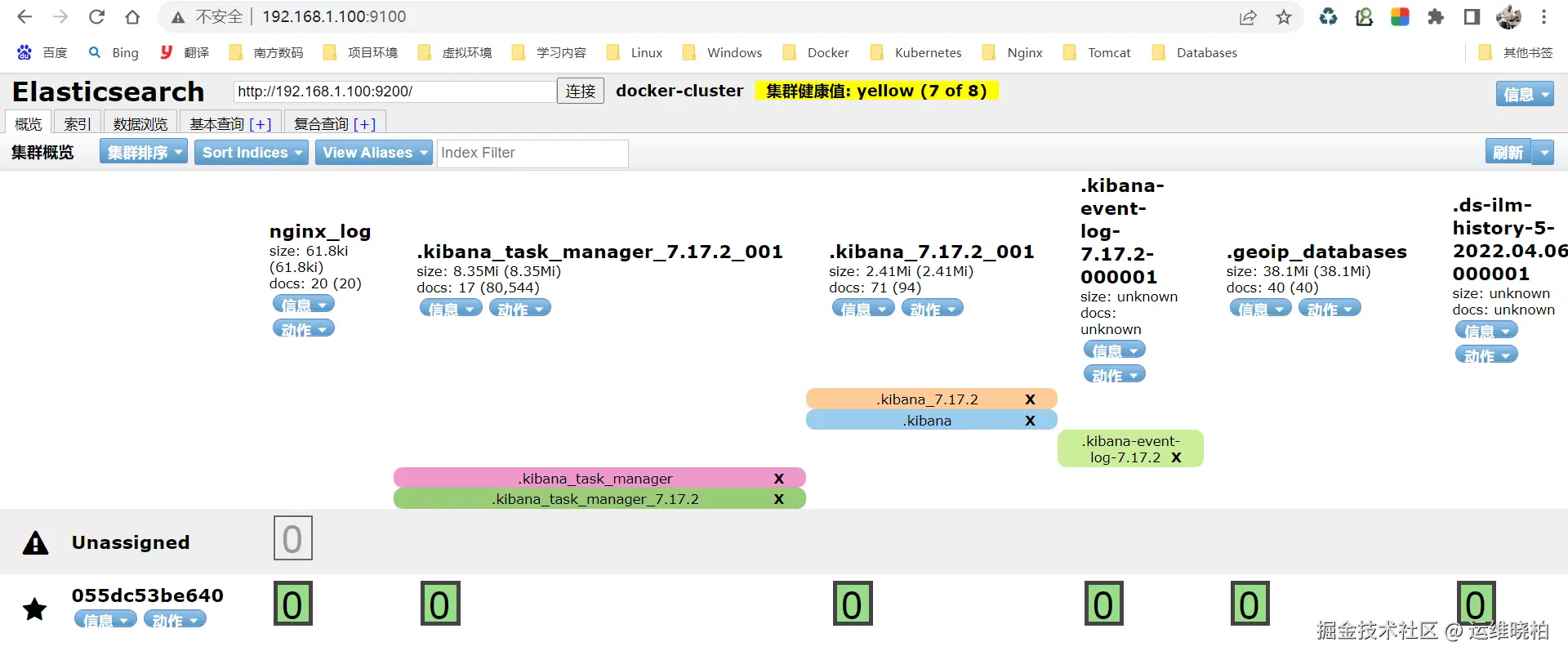Open 信息 dropdown for .geoip_databases
1568x660 pixels.
click(1261, 309)
